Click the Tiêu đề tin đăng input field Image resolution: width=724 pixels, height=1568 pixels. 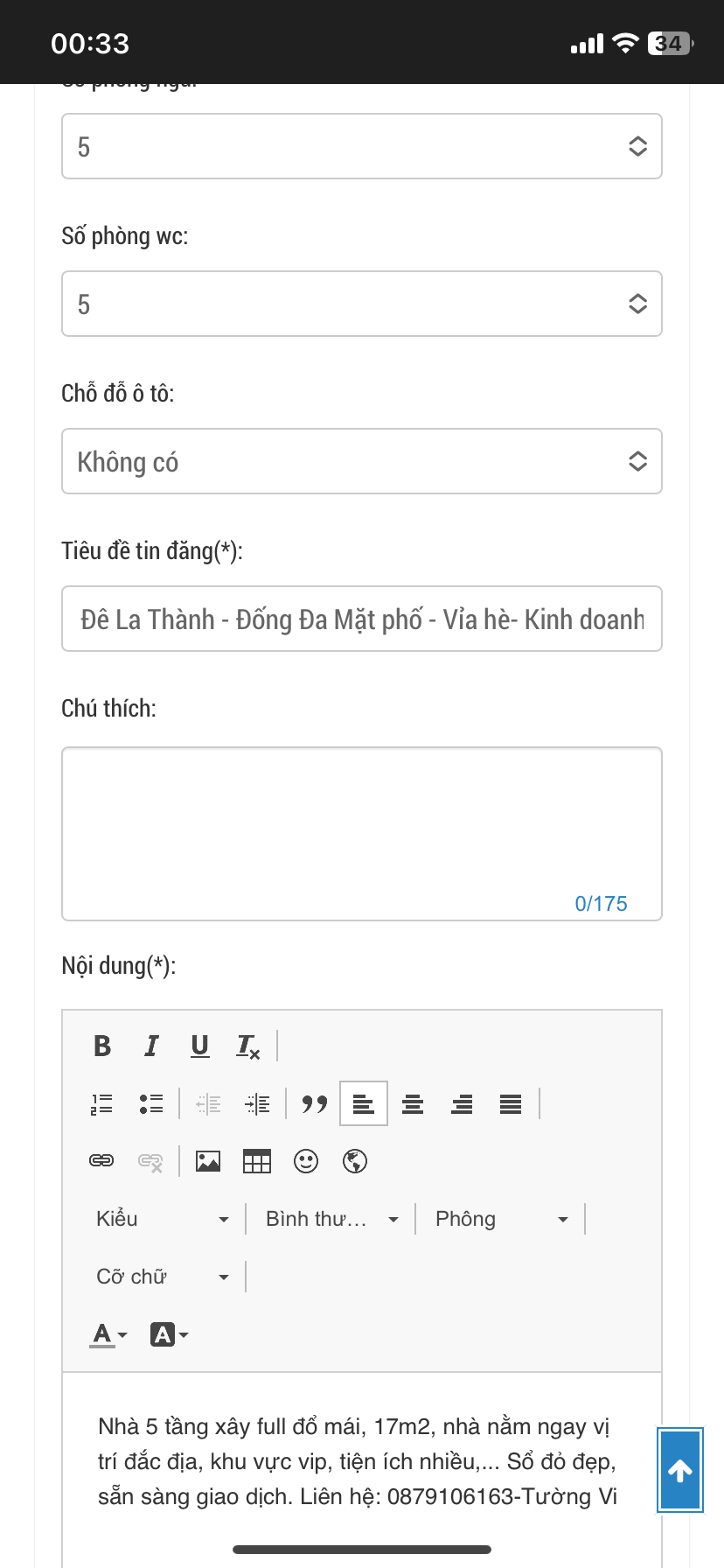(x=362, y=619)
